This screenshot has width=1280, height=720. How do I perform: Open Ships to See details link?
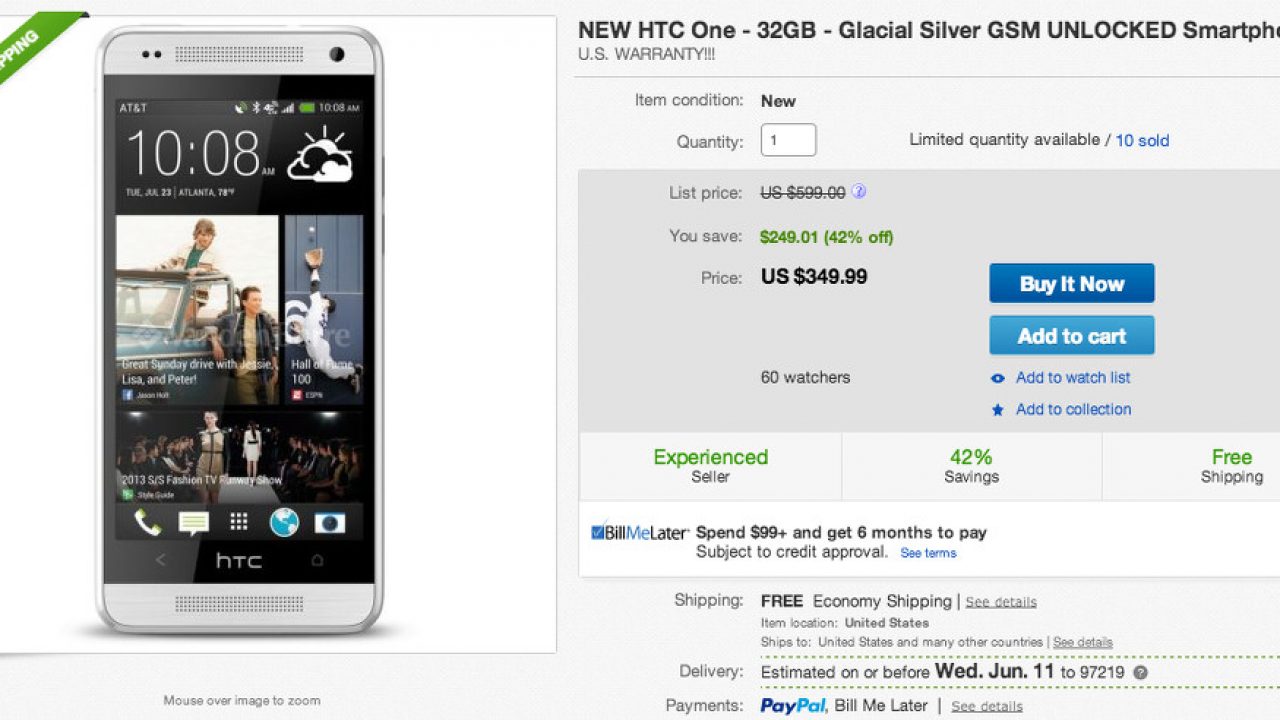(x=1082, y=642)
